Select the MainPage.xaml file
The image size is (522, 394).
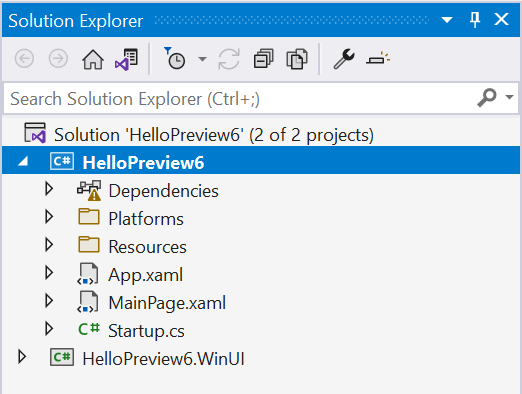[167, 303]
